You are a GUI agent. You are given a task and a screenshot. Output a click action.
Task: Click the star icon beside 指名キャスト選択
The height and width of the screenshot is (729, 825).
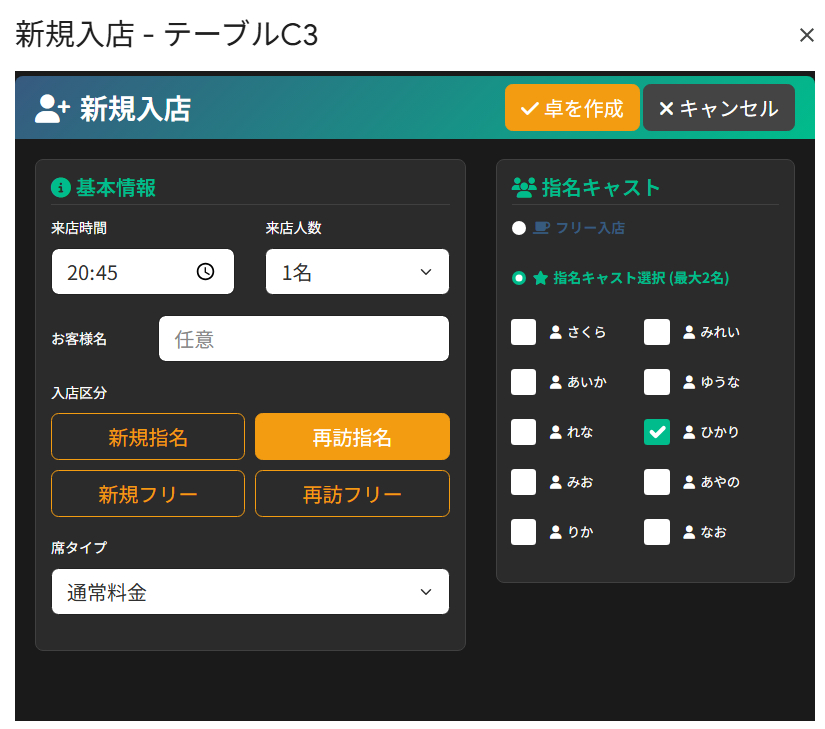pos(540,278)
